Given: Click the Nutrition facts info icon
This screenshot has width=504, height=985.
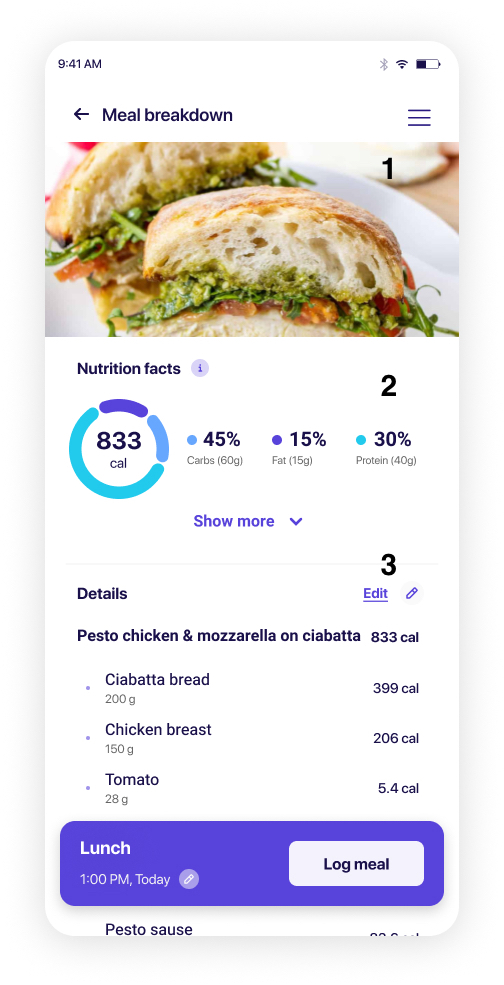Looking at the screenshot, I should pos(200,369).
